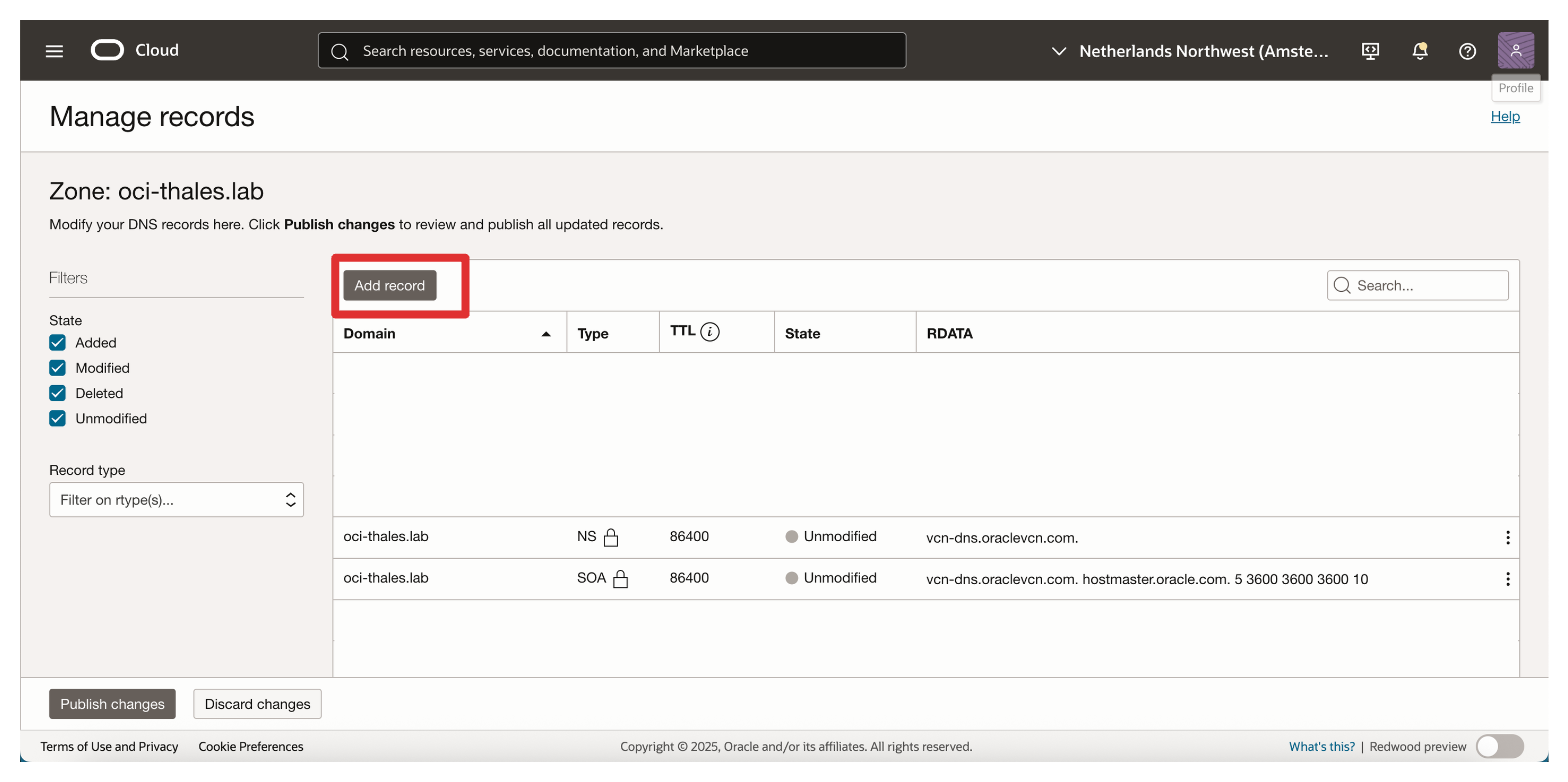Open actions menu for the NS record

point(1507,538)
